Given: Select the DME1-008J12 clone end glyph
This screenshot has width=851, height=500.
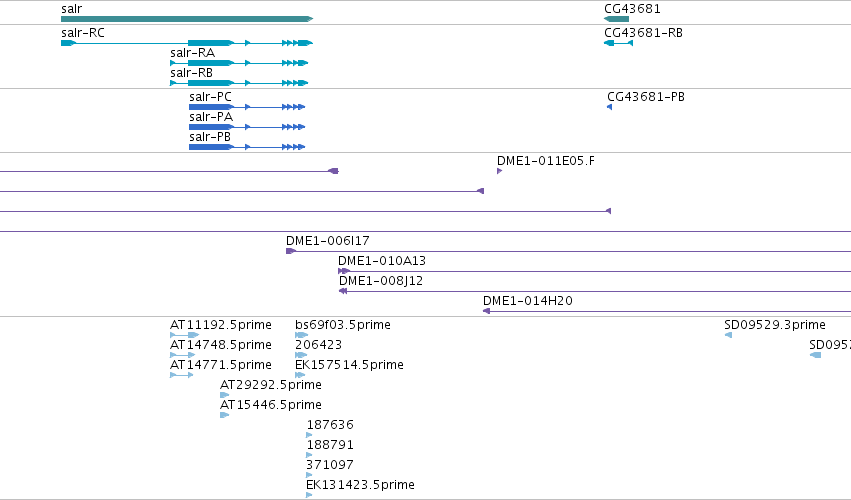Looking at the screenshot, I should click(x=343, y=291).
